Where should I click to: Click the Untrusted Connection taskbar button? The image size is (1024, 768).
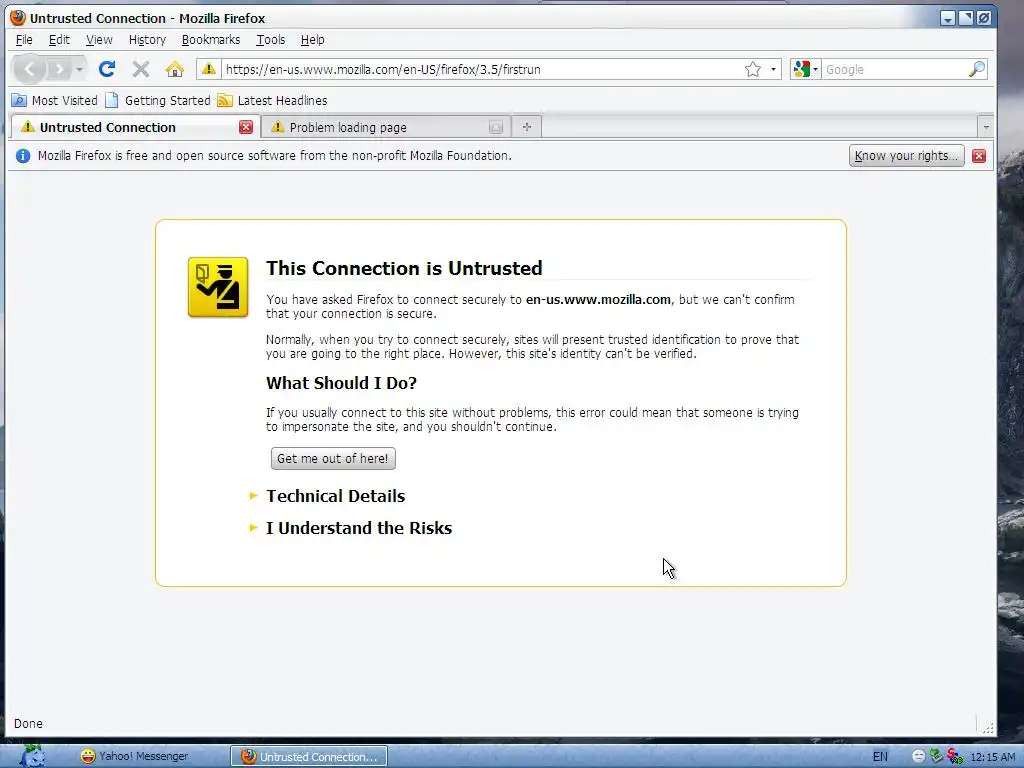[x=309, y=756]
